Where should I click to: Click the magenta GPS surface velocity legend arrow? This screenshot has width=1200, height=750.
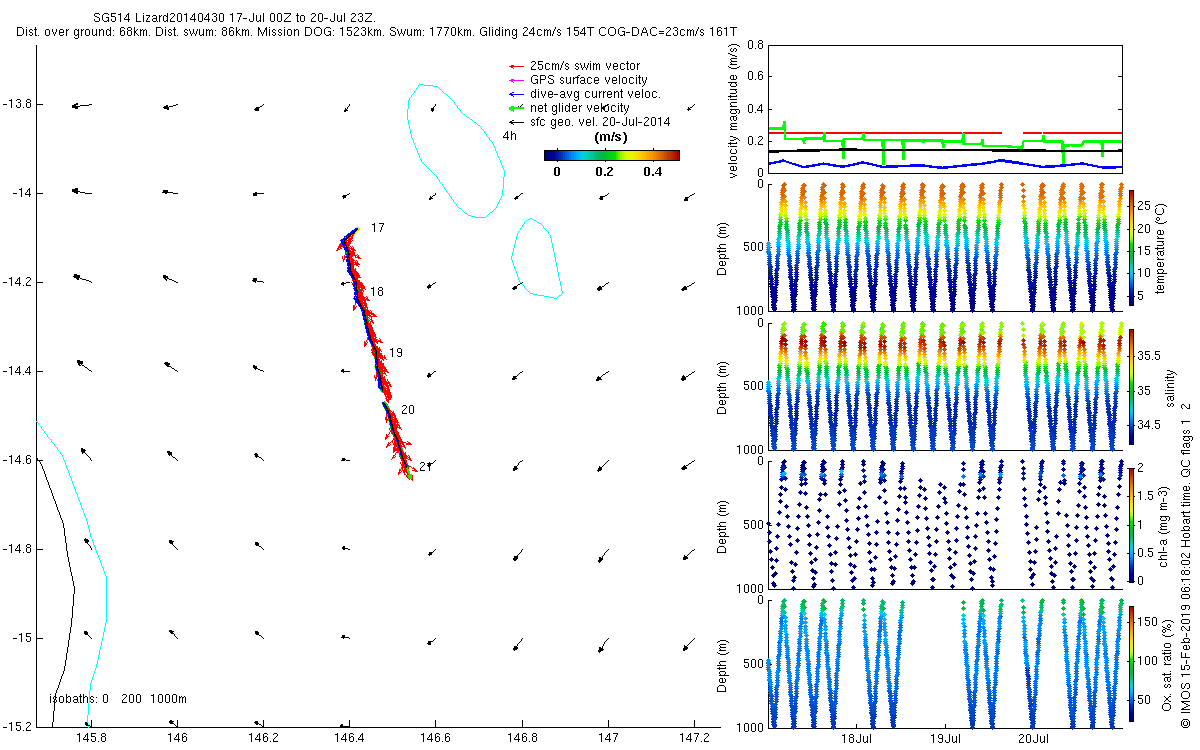(516, 80)
